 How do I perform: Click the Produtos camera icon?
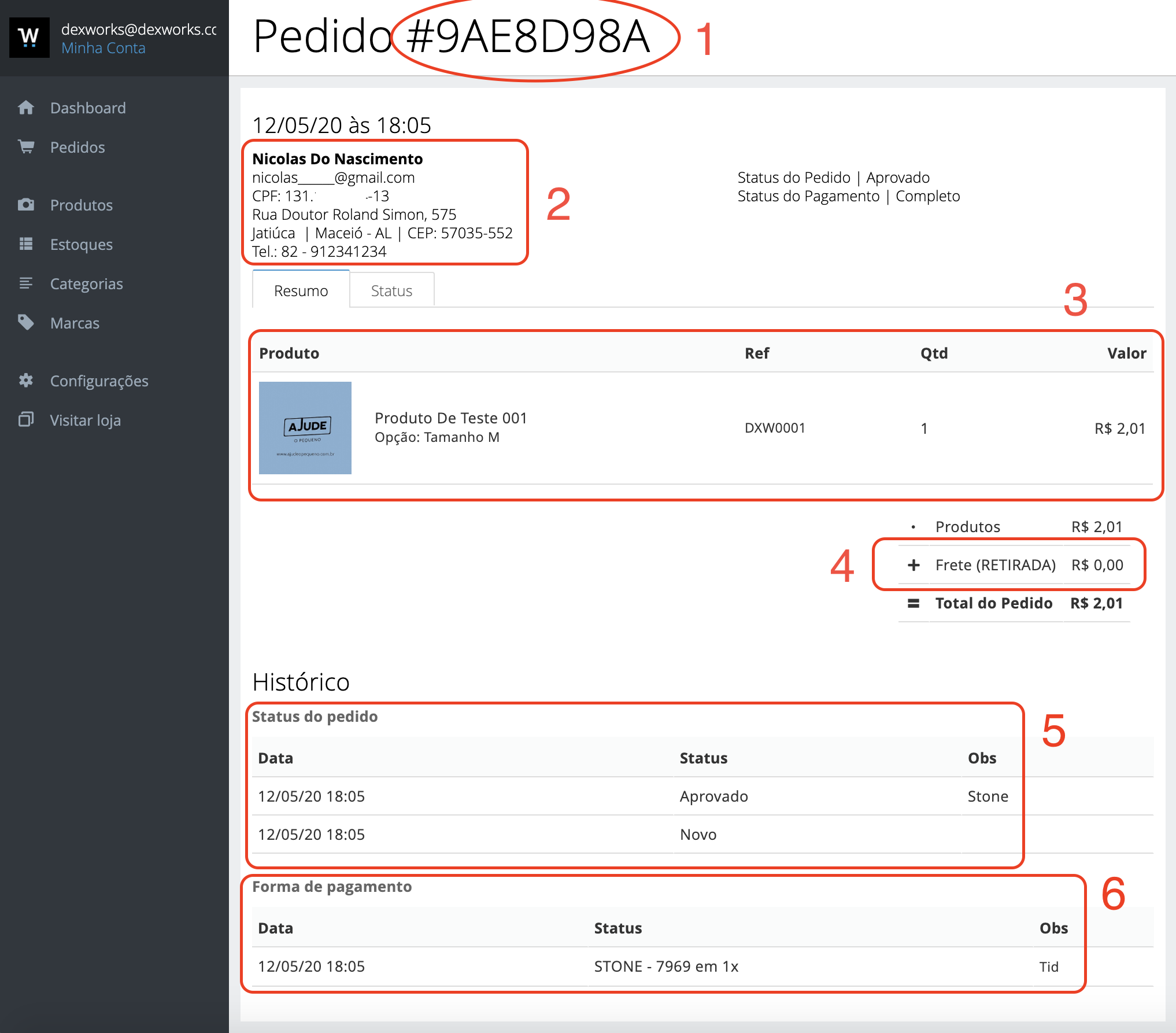click(26, 205)
